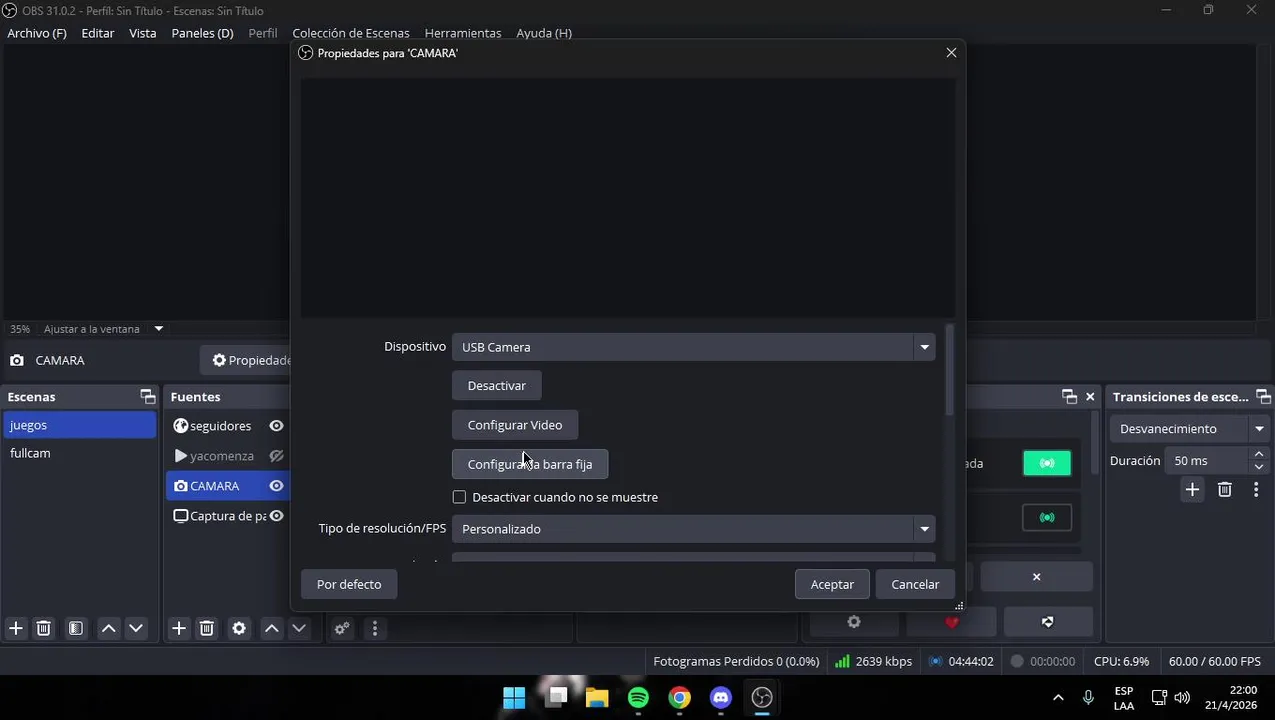Click the X button in controls panel

[1036, 577]
